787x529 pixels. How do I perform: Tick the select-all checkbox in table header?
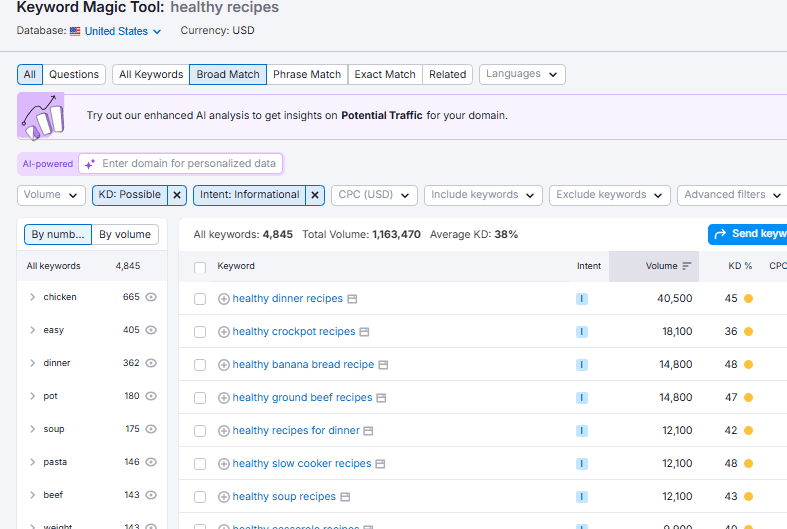(x=200, y=268)
